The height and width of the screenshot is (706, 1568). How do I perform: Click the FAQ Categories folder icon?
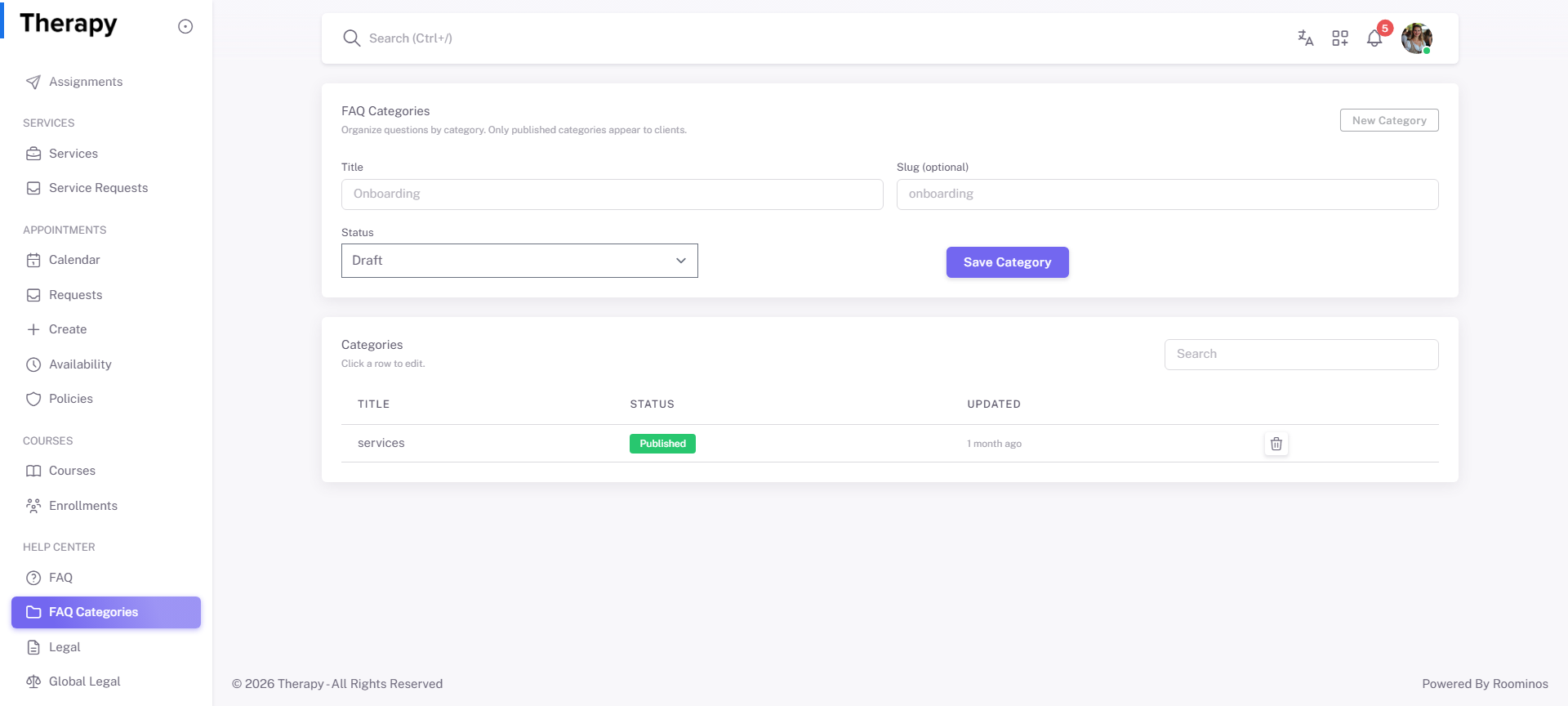pos(33,612)
